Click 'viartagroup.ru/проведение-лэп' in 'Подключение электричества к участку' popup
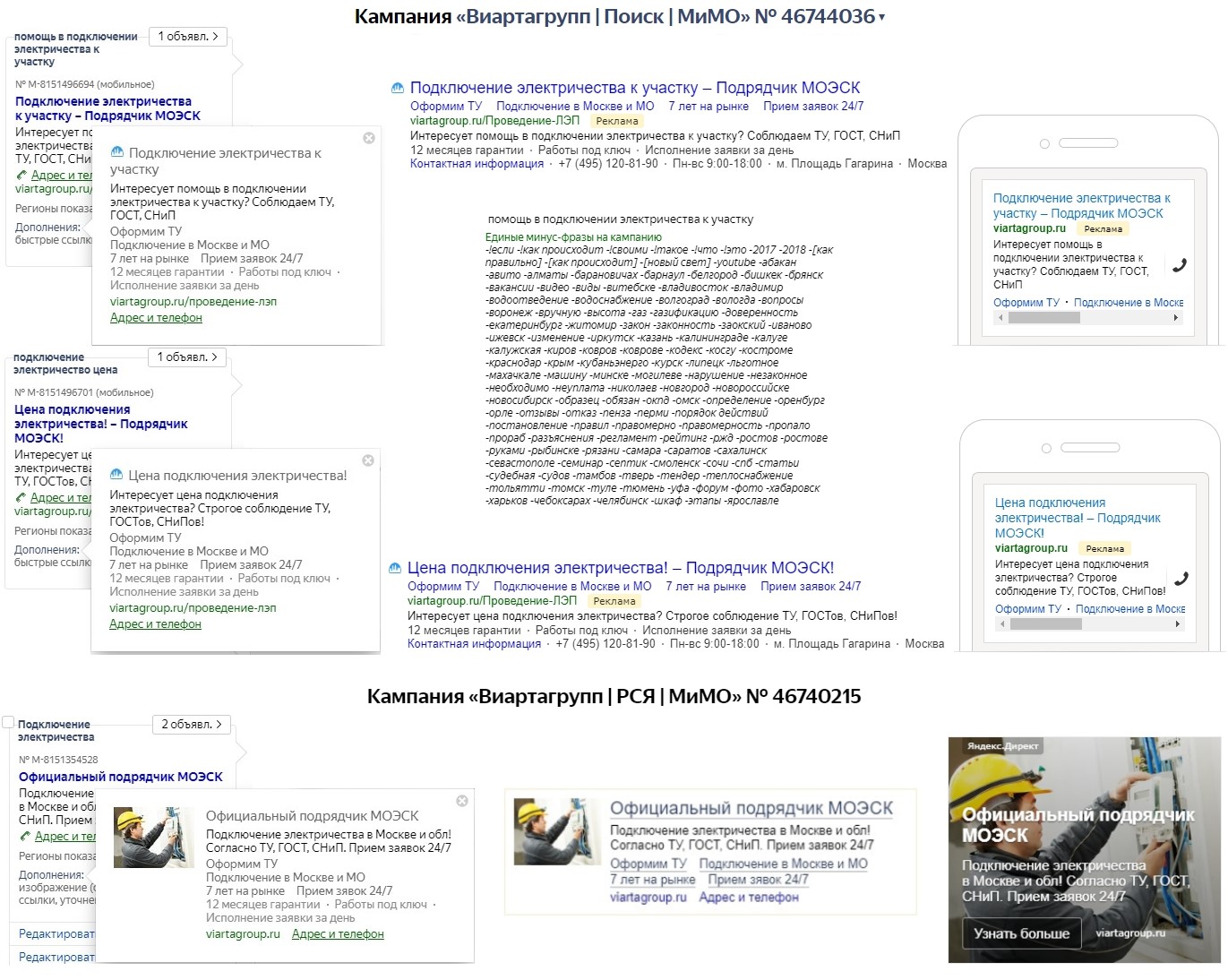1228x980 pixels. (x=193, y=302)
